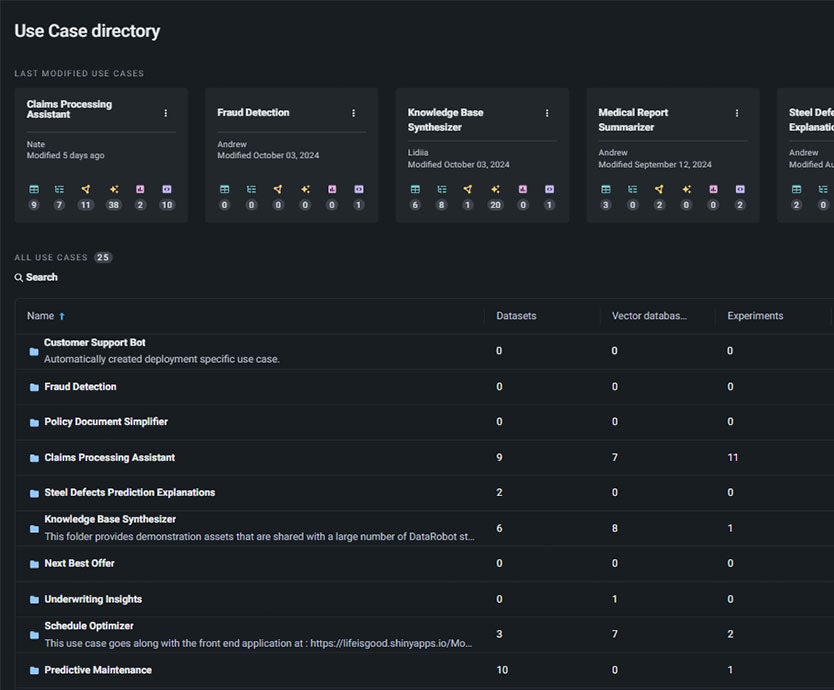Click folder icon beside Fraud Detection row
Screen dimensions: 834x690
pos(34,387)
